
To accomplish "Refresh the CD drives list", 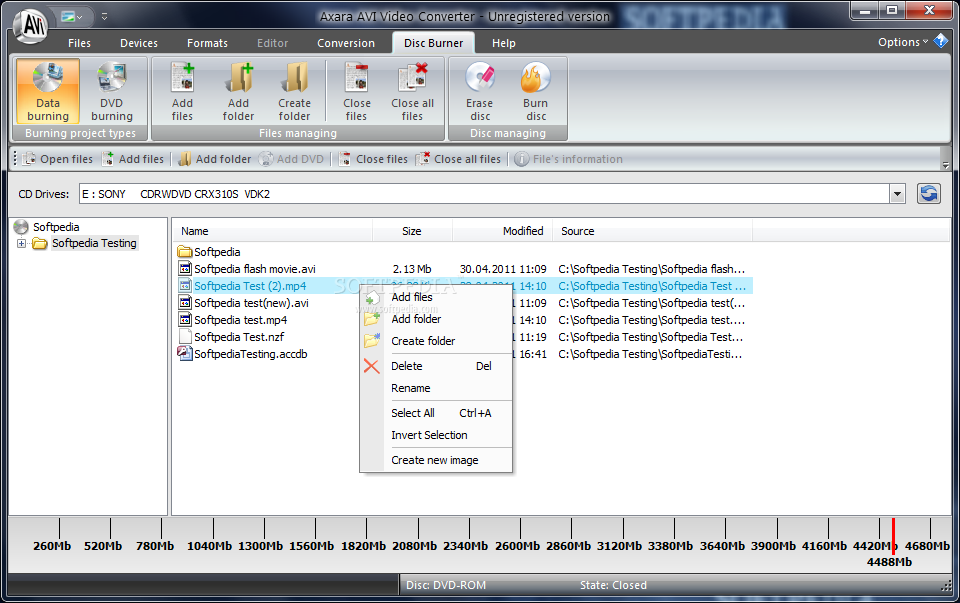I will tap(929, 194).
